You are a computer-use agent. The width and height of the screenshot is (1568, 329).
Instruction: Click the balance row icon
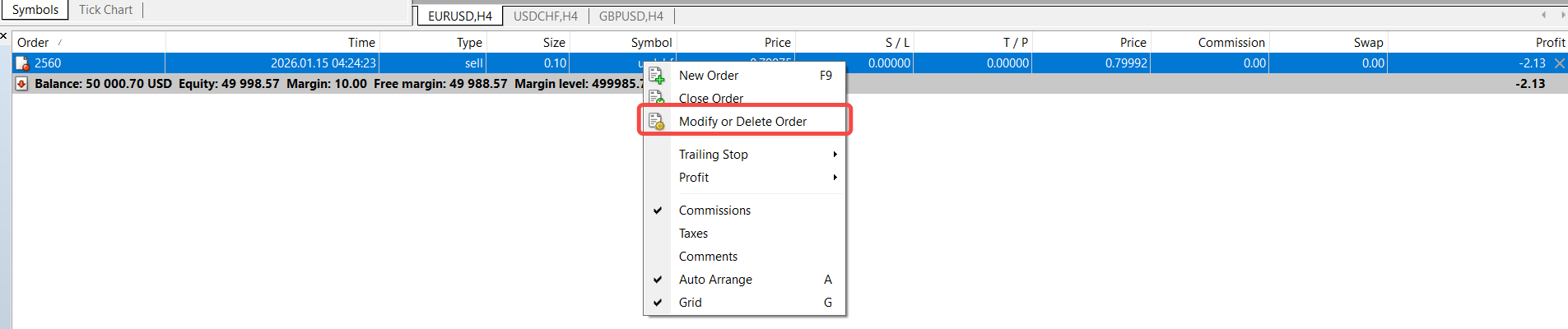pos(22,84)
